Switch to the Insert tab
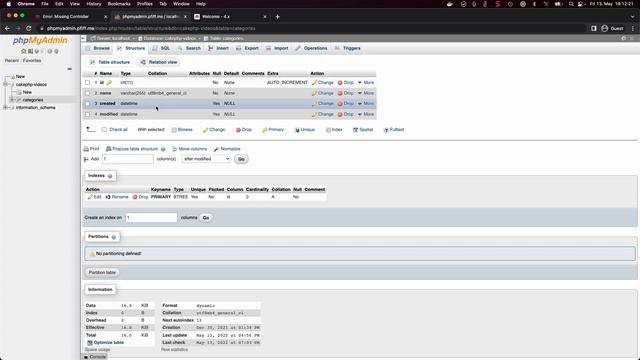 click(x=218, y=48)
